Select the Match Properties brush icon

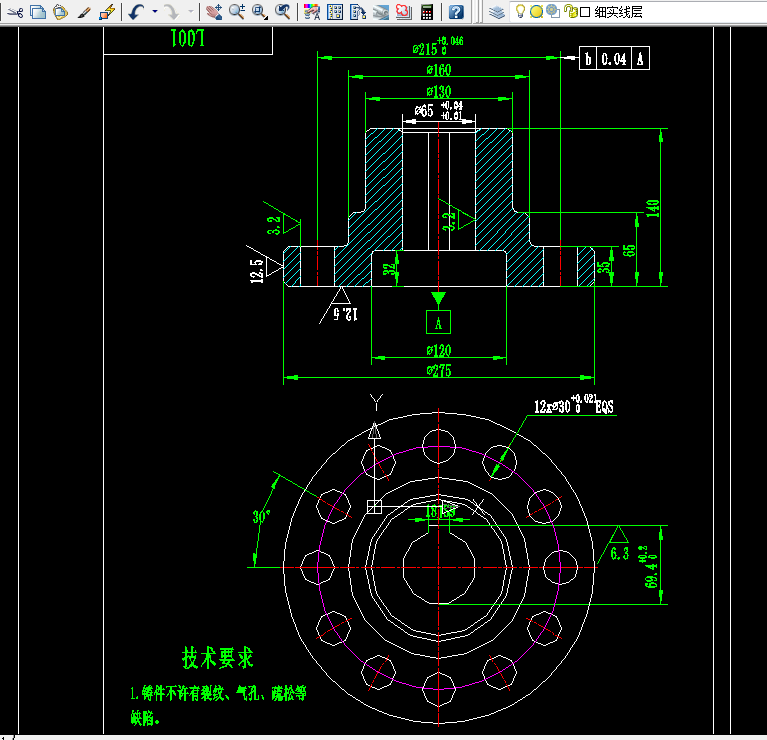tap(84, 12)
